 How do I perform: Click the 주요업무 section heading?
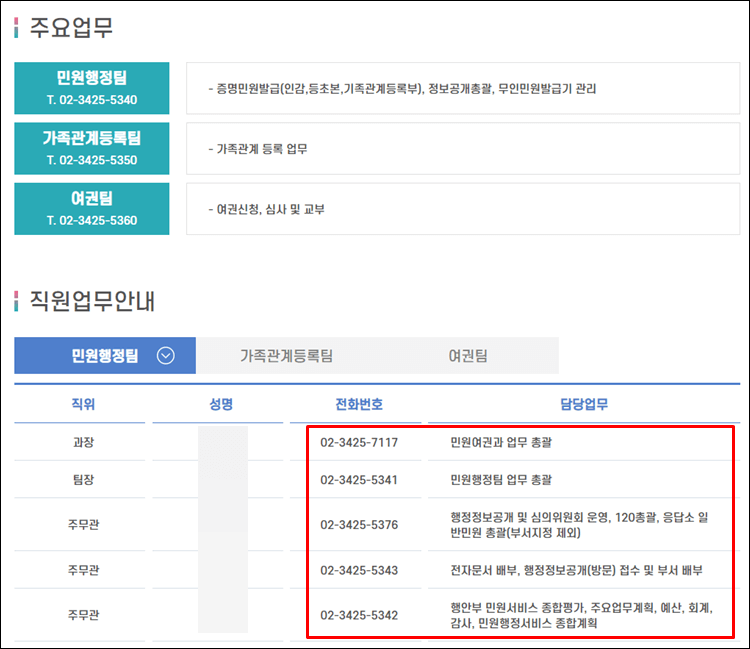pos(71,28)
